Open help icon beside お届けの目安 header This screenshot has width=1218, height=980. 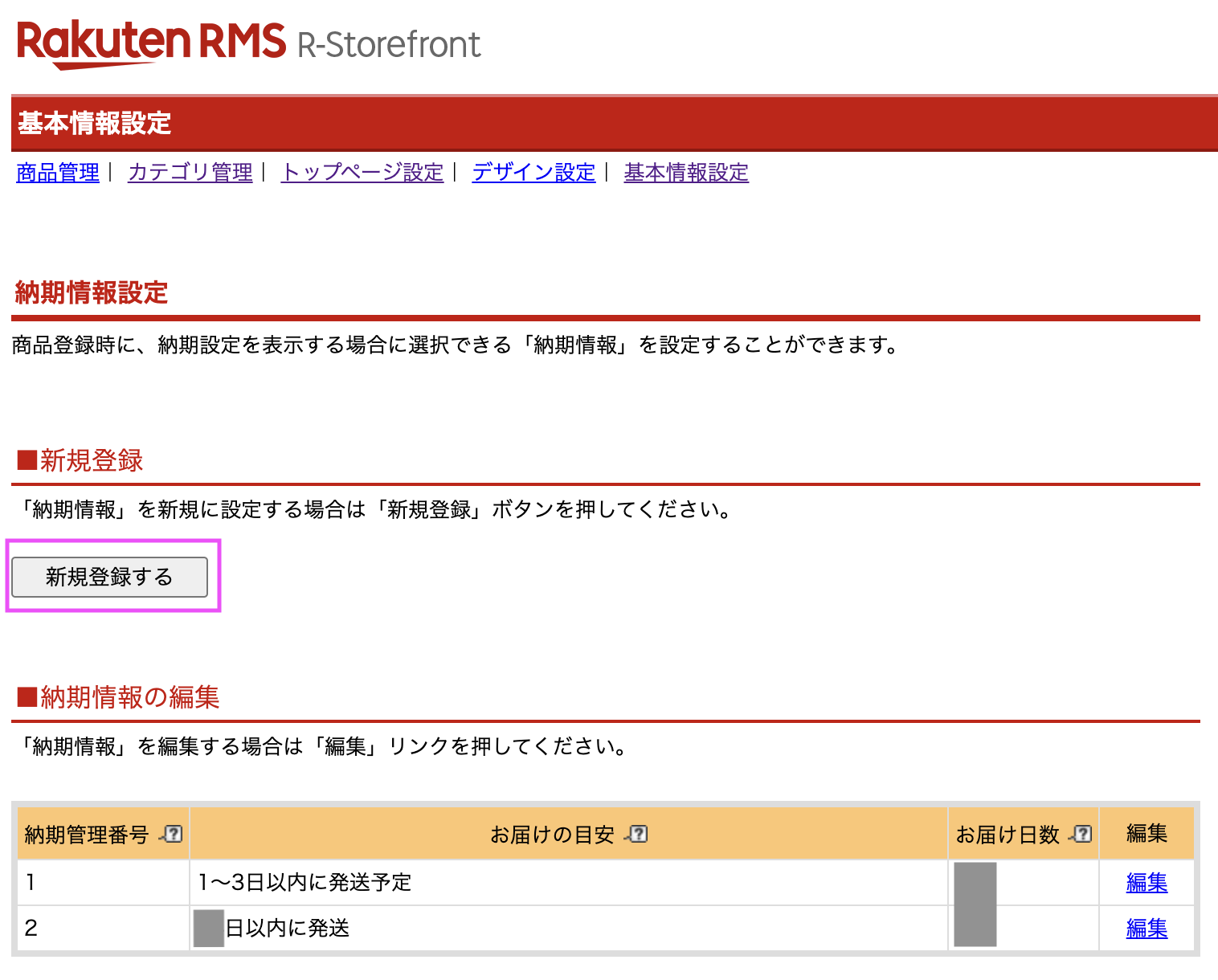636,835
